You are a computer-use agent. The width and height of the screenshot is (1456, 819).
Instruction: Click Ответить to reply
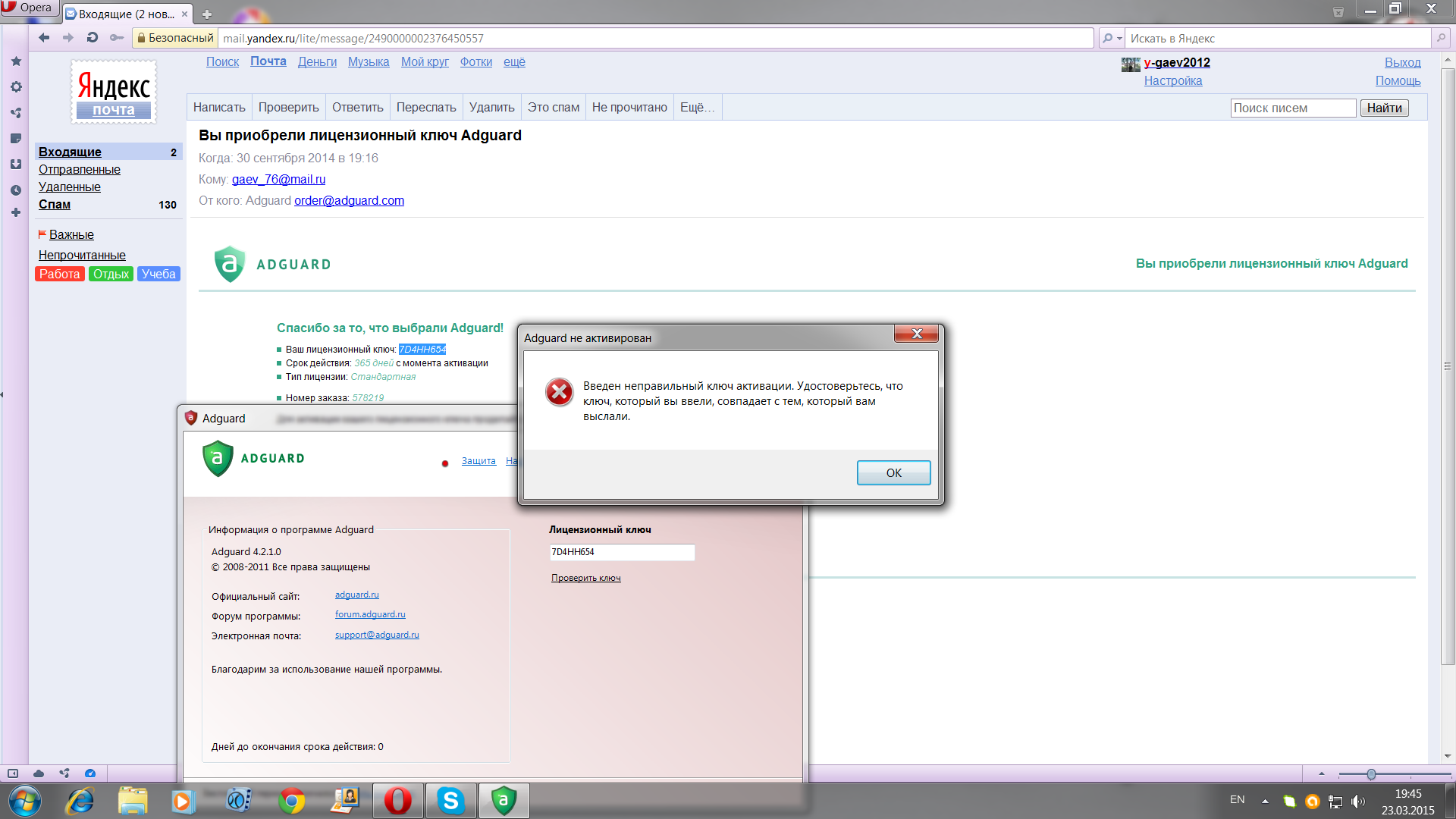[357, 108]
